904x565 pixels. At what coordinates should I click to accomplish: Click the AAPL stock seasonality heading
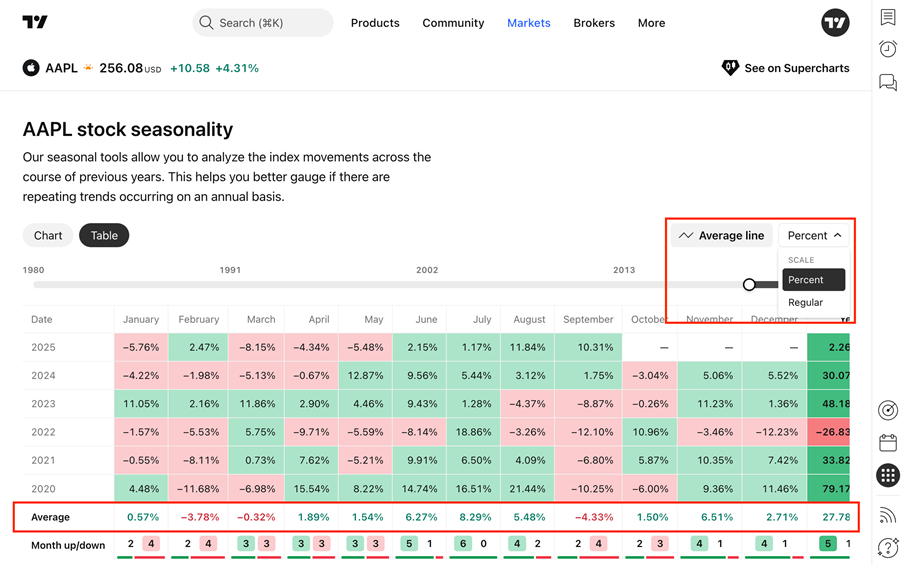pyautogui.click(x=128, y=129)
